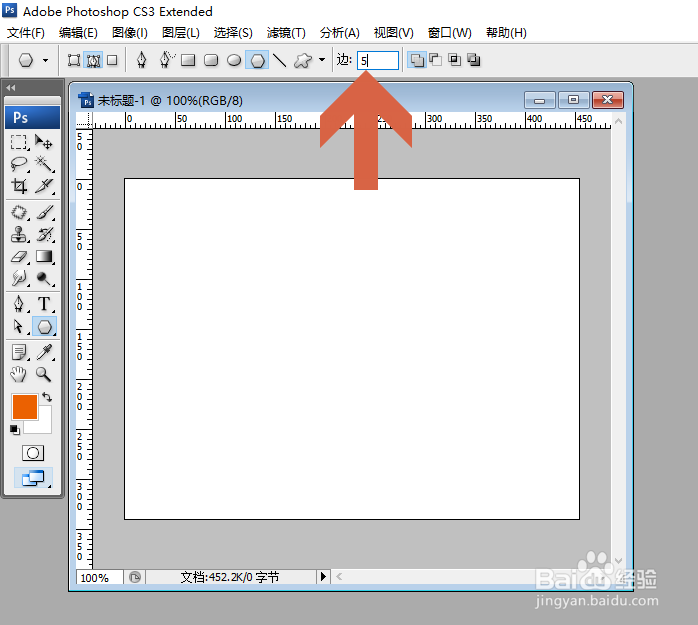Pick the Rounded Rectangle shape in options bar
Image resolution: width=698 pixels, height=625 pixels.
pyautogui.click(x=211, y=60)
